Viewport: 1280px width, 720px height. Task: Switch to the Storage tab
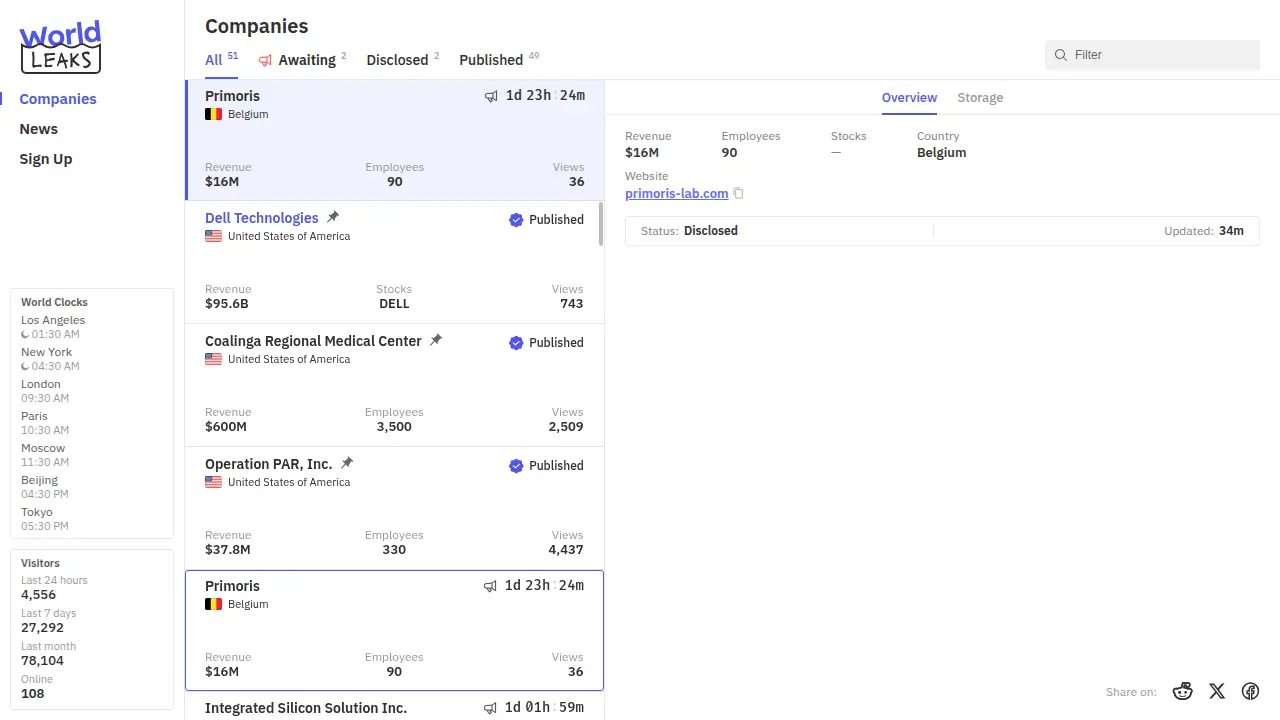pyautogui.click(x=980, y=98)
